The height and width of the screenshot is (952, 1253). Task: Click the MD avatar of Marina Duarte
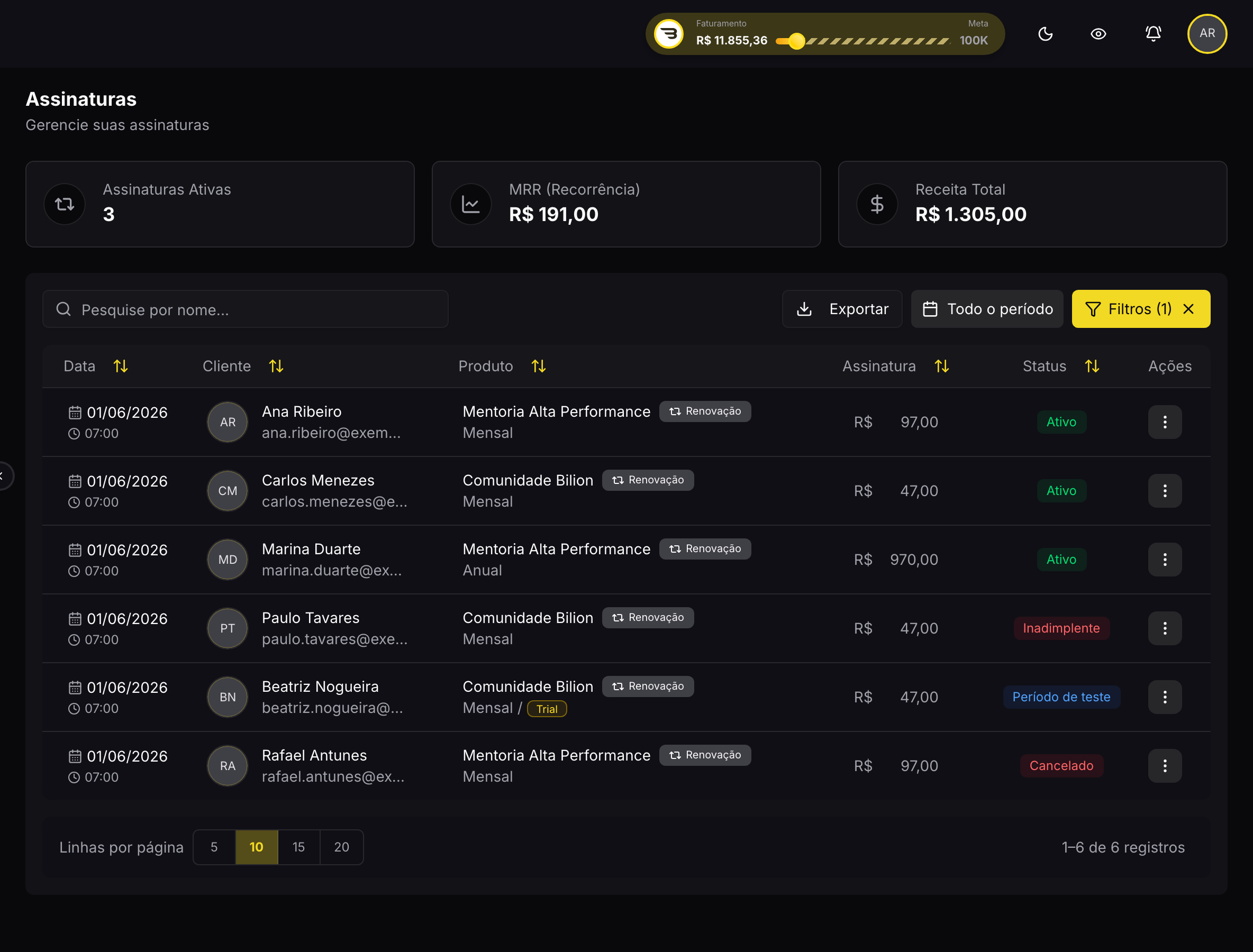point(228,560)
